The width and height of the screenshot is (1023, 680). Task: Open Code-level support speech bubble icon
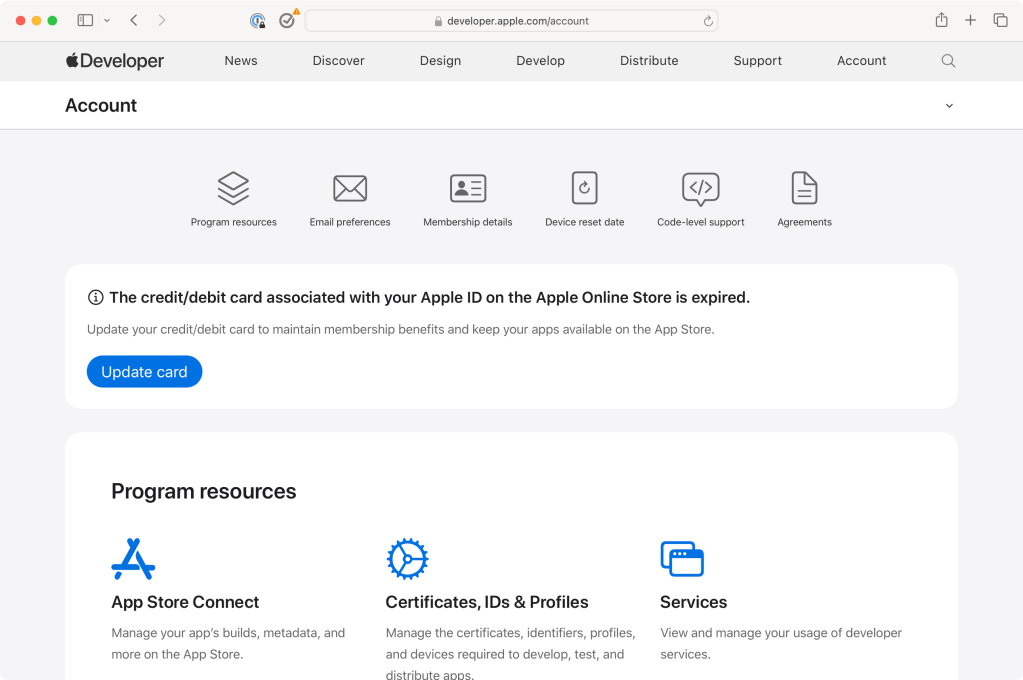click(700, 187)
